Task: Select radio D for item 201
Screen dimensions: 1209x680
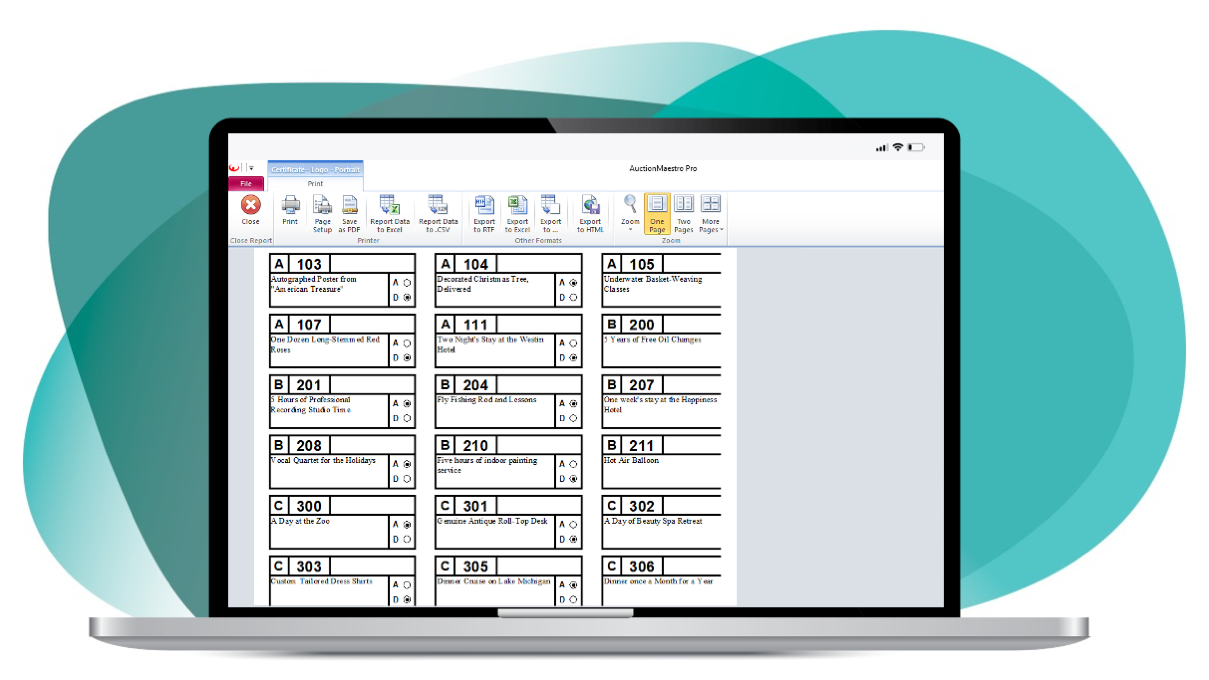Action: click(407, 418)
